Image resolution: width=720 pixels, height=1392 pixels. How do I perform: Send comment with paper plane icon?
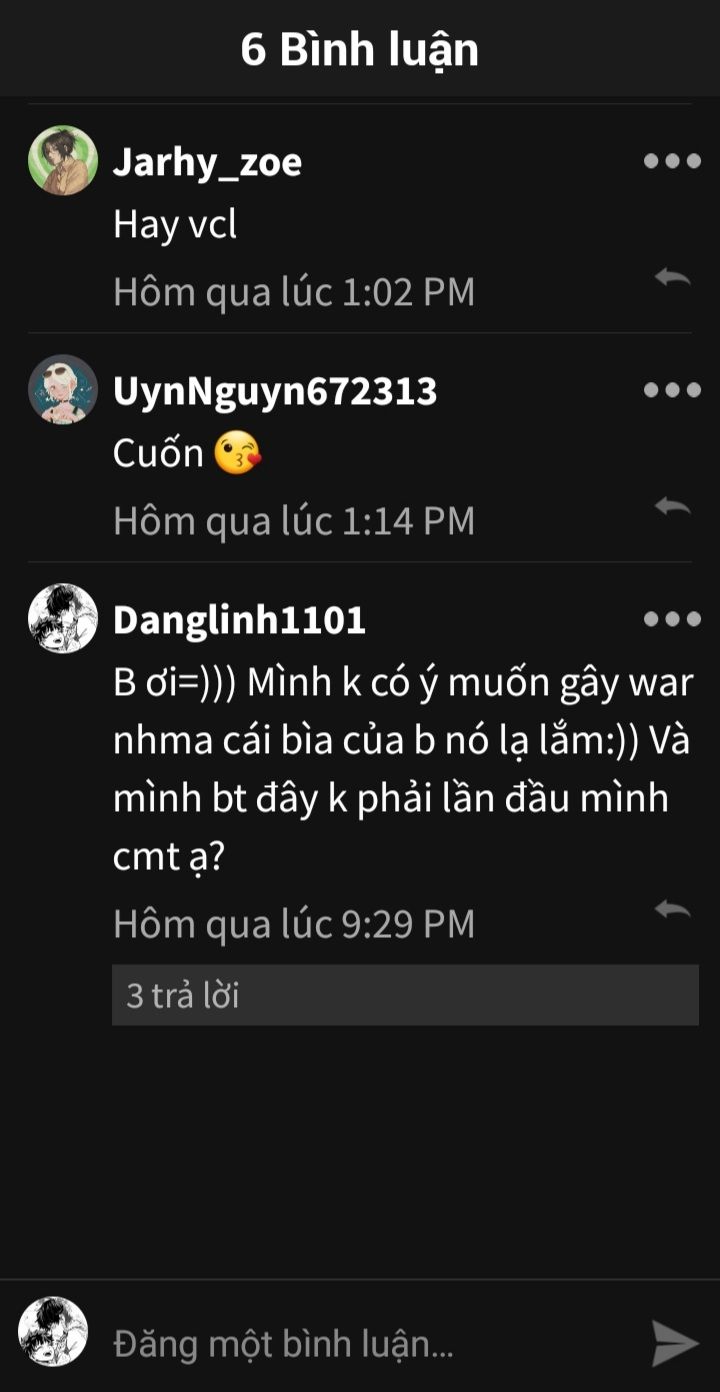click(675, 1343)
